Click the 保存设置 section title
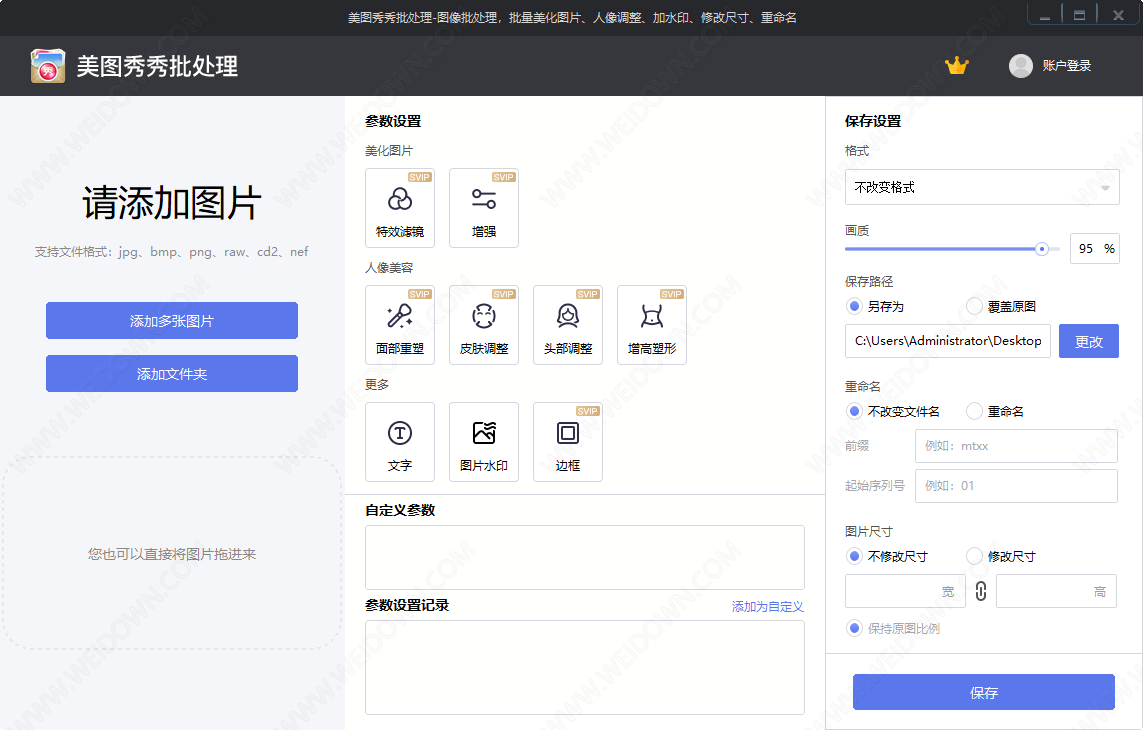 click(873, 121)
